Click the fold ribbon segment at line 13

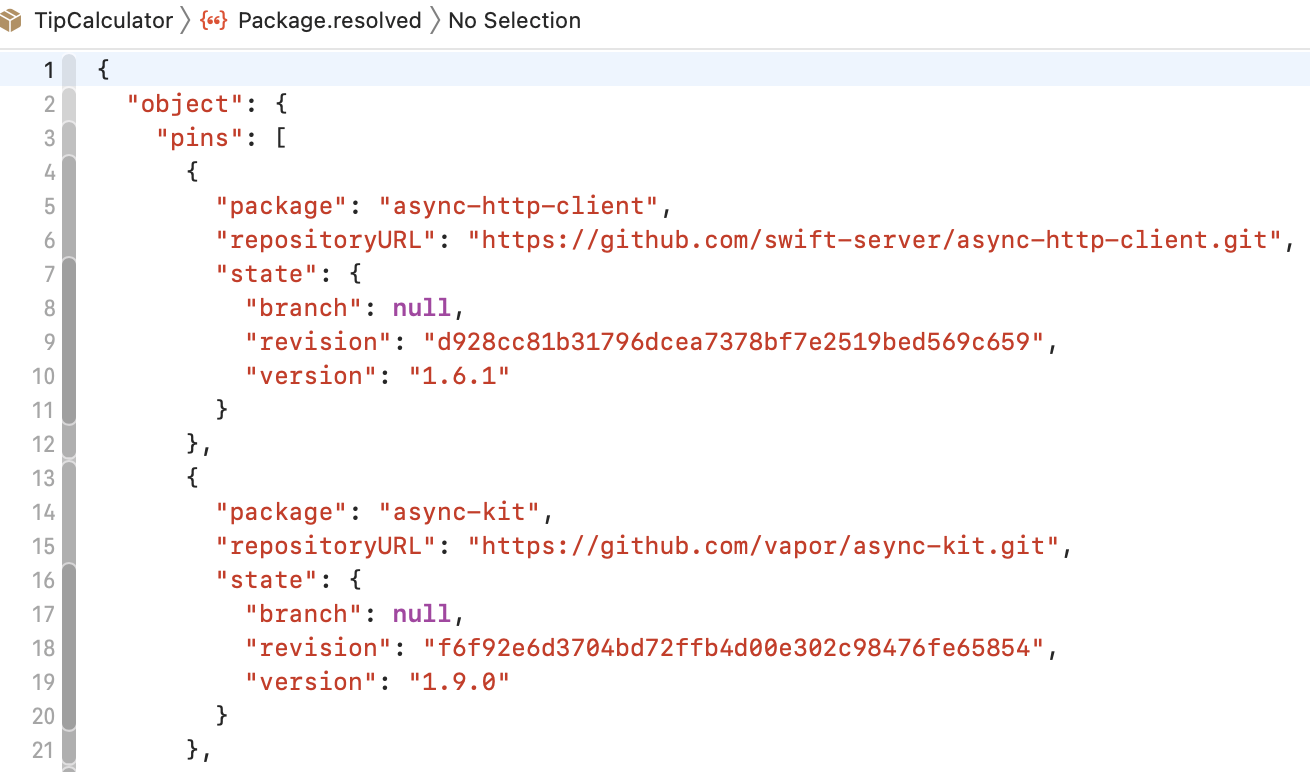[x=68, y=478]
